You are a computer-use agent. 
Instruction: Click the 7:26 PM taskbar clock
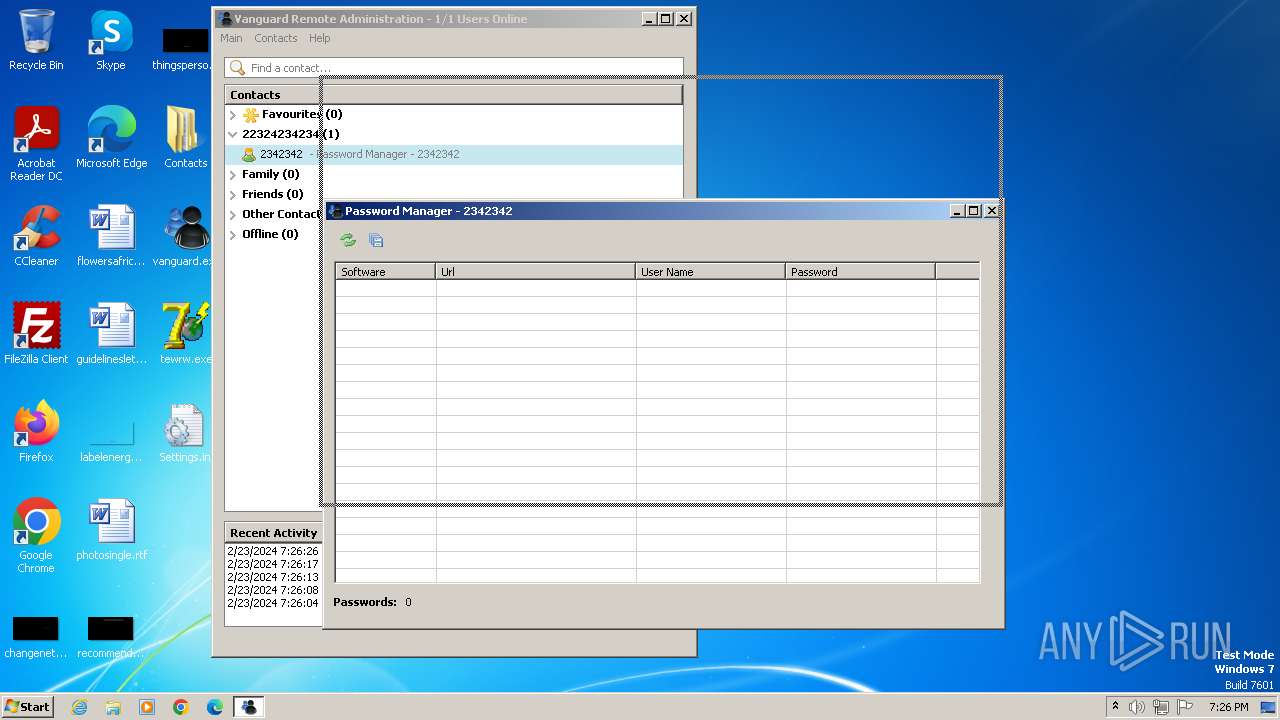tap(1228, 707)
